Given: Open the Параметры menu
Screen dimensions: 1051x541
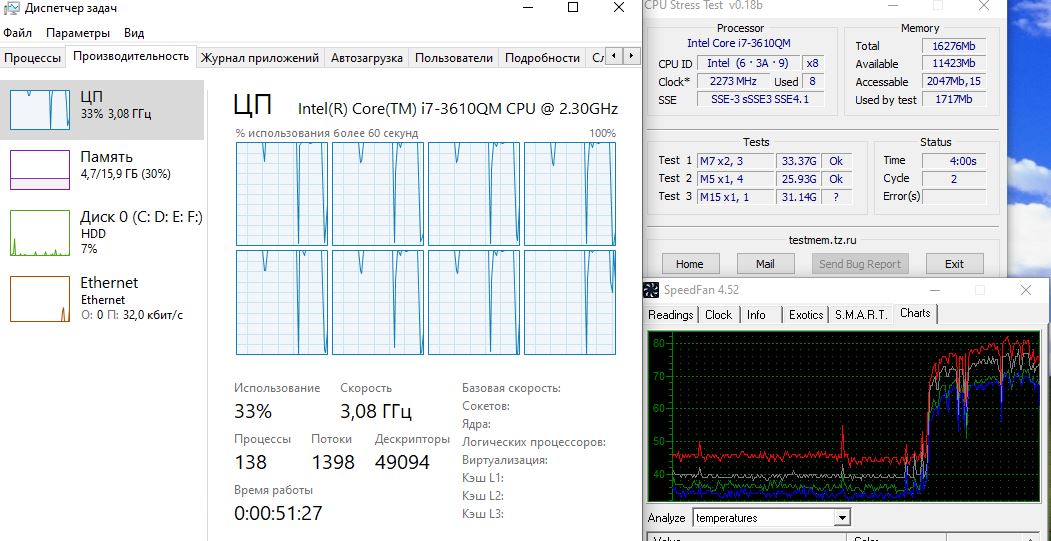Looking at the screenshot, I should coord(78,33).
